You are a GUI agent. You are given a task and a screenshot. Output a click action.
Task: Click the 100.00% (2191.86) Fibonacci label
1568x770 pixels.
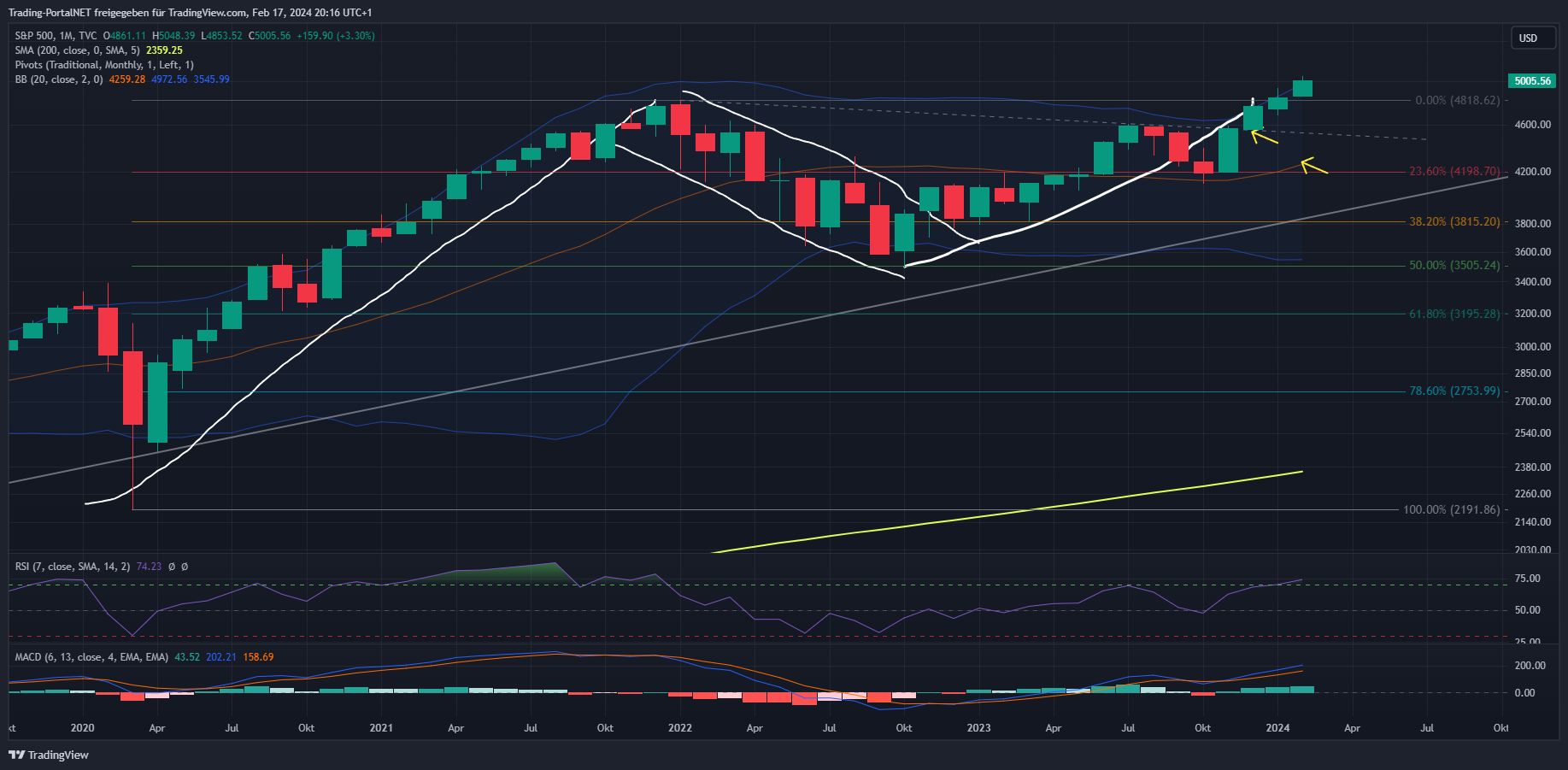click(1451, 510)
